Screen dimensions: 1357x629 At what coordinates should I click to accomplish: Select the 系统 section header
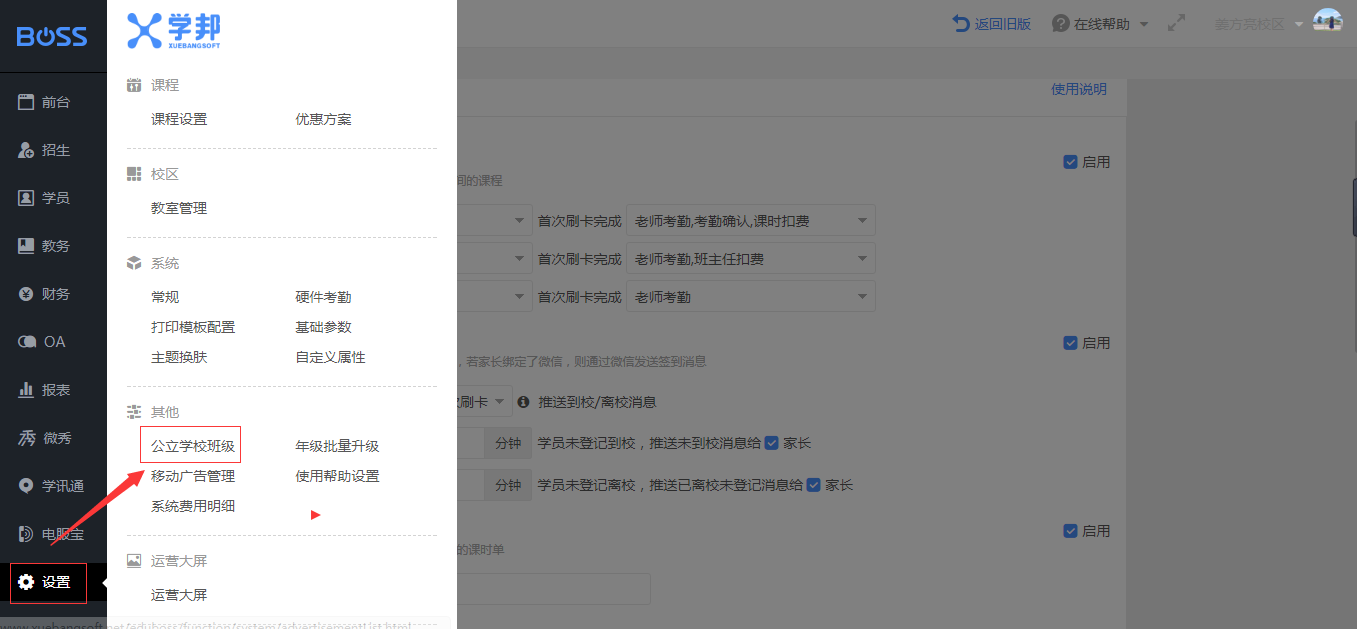pos(165,263)
